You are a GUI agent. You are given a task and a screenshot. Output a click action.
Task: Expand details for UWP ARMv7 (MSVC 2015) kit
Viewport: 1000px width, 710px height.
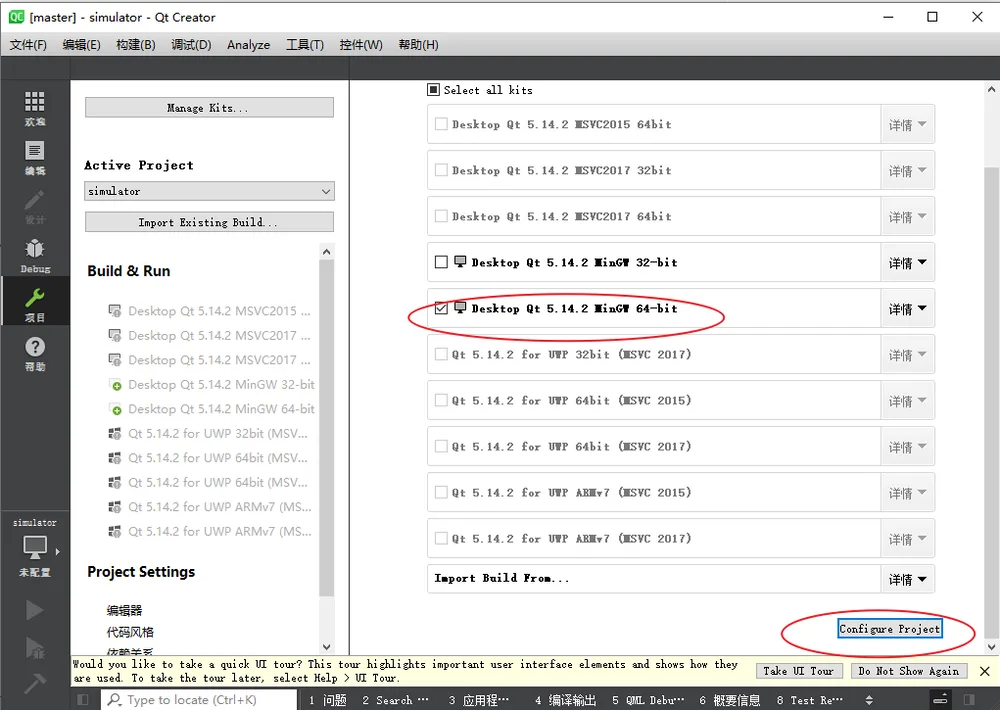(908, 492)
